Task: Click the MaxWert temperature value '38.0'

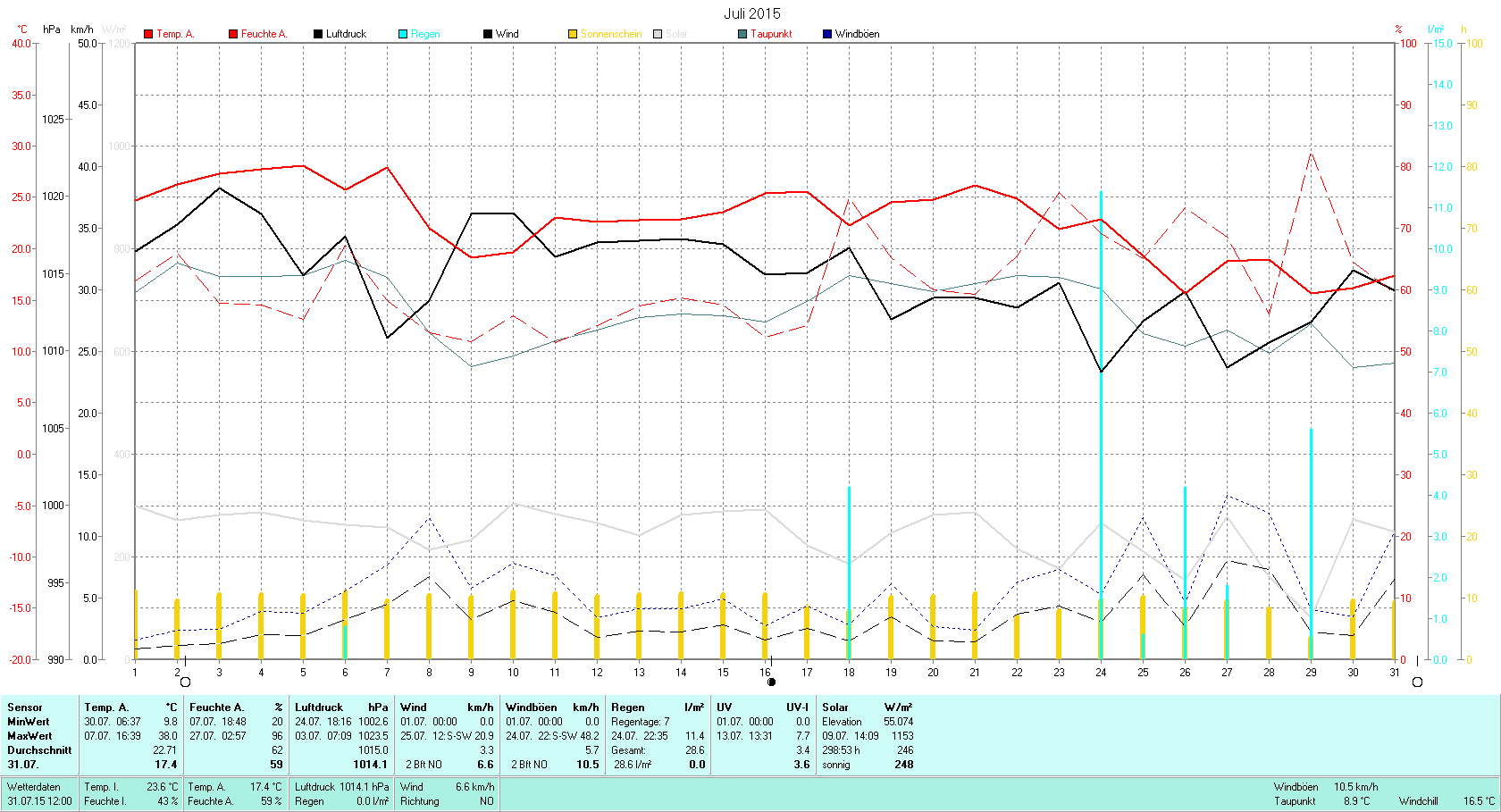Action: [x=168, y=736]
